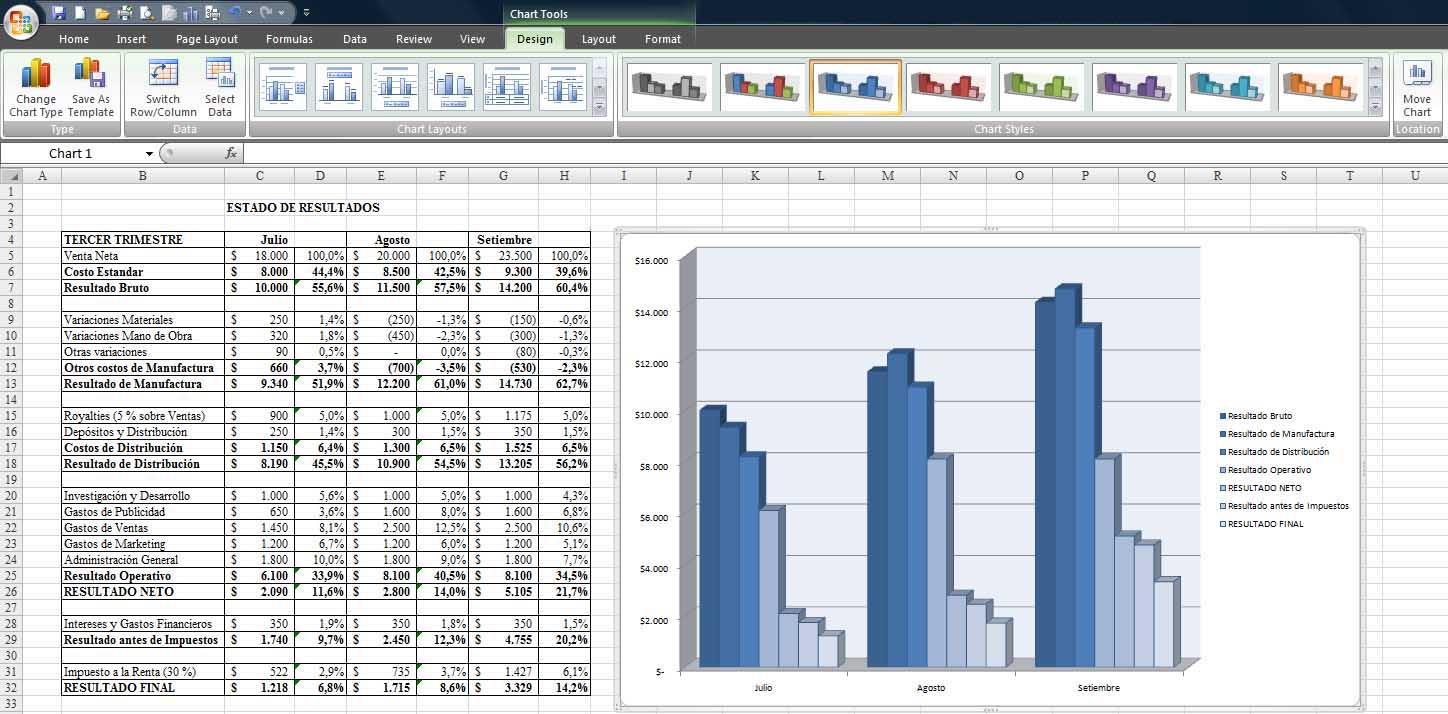
Task: Click Save As Template icon
Action: [90, 88]
